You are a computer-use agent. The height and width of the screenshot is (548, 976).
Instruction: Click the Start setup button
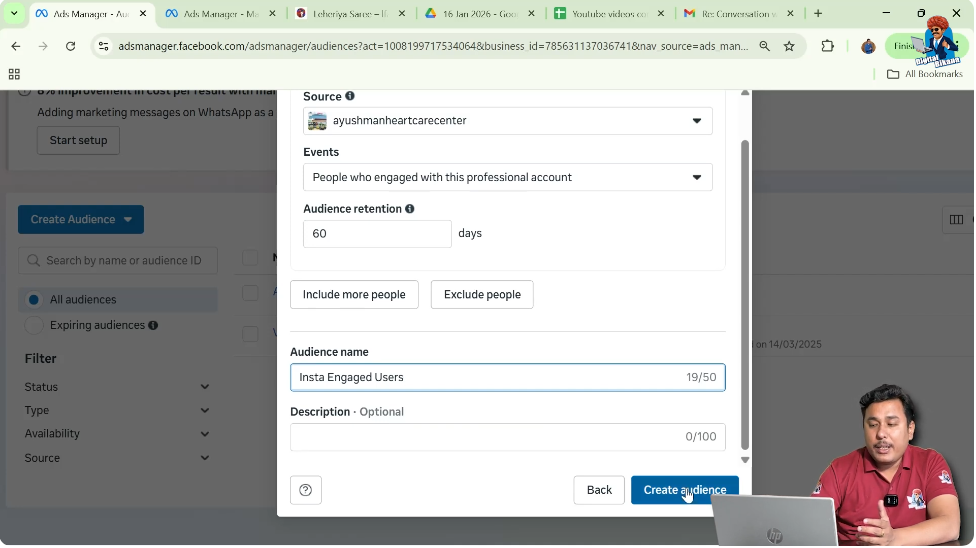[78, 140]
